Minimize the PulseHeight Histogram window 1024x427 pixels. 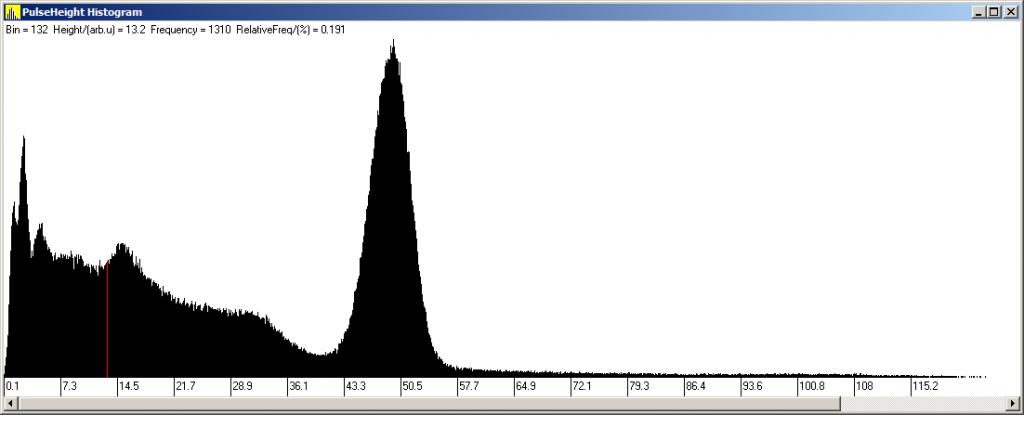977,11
